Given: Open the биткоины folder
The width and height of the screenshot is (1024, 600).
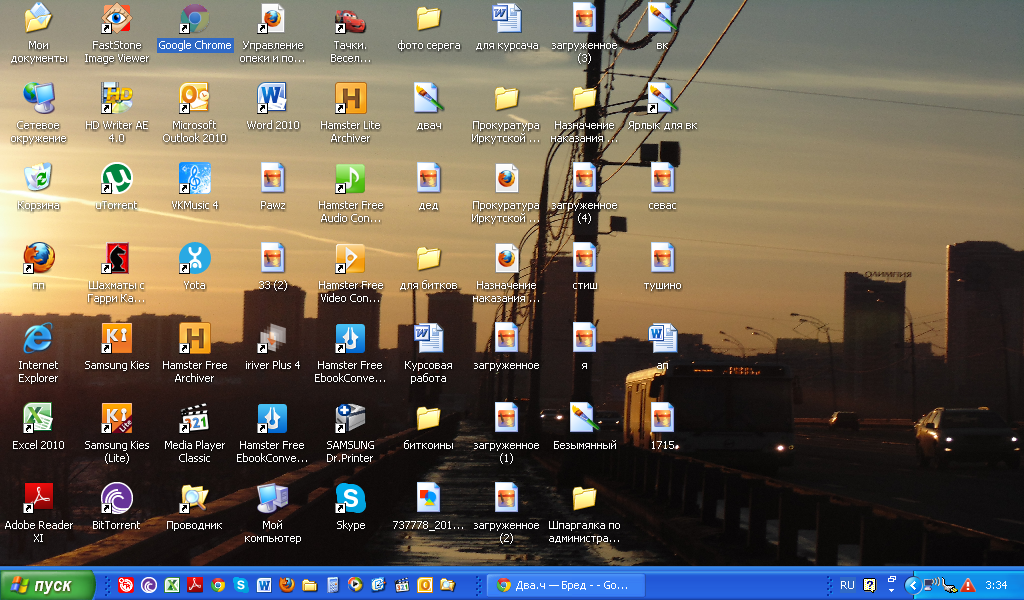Looking at the screenshot, I should click(428, 419).
